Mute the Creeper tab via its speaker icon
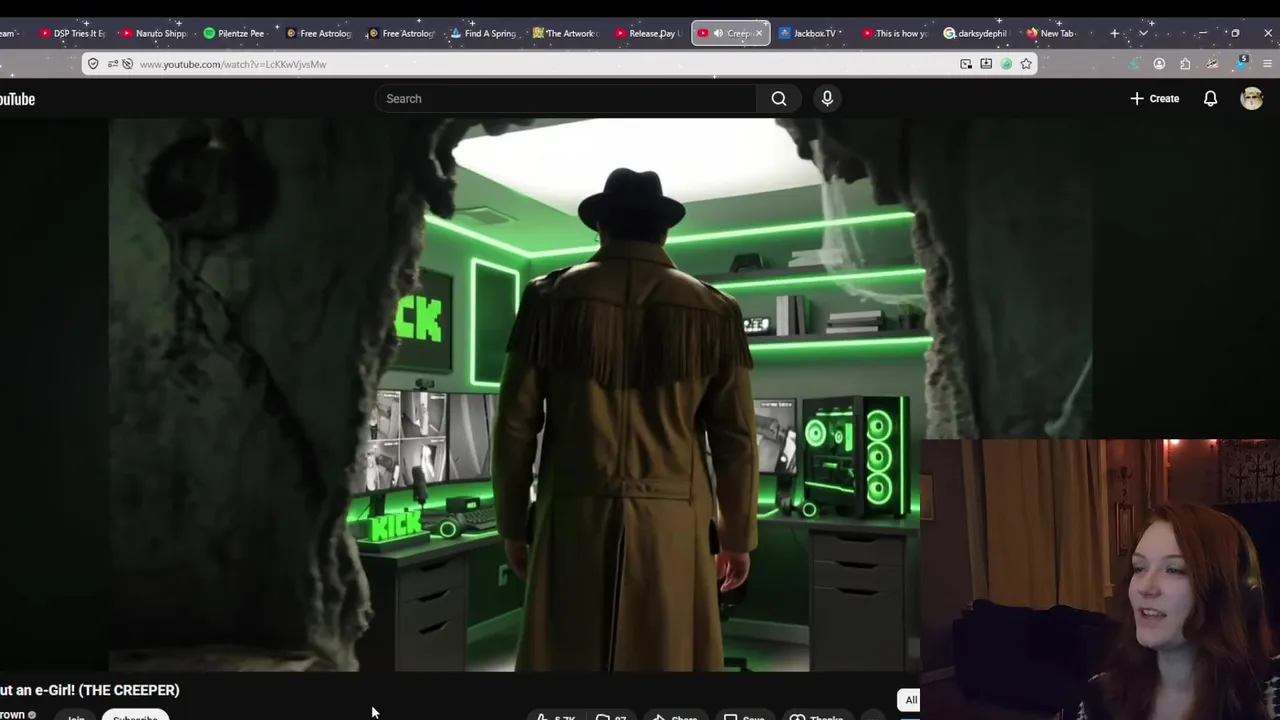The width and height of the screenshot is (1280, 720). pyautogui.click(x=718, y=33)
